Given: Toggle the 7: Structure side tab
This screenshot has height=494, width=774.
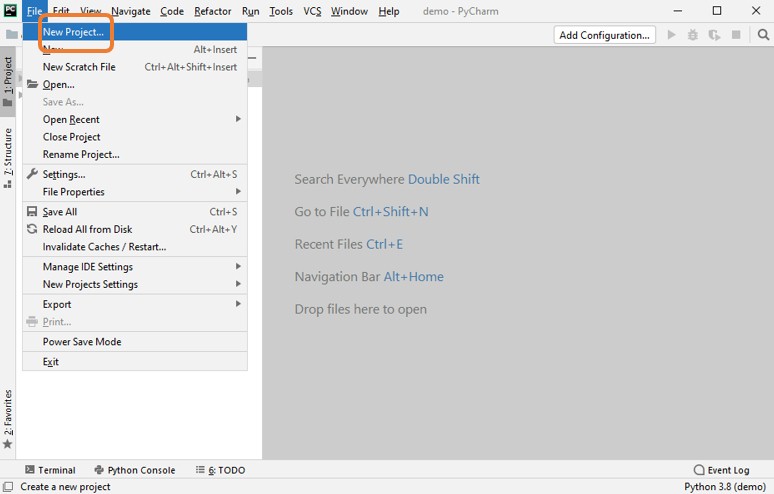Looking at the screenshot, I should (7, 158).
